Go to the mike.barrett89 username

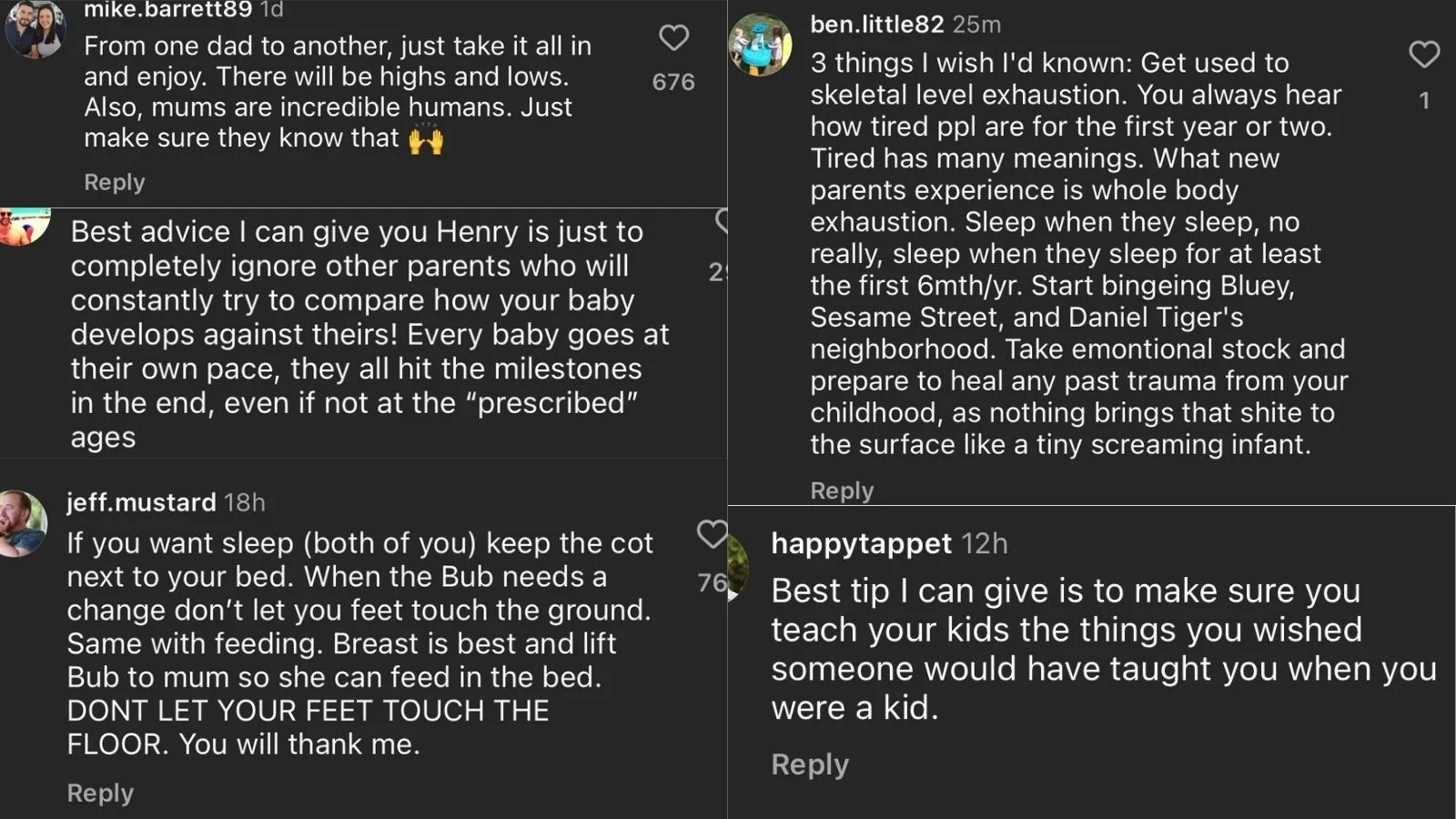pos(167,10)
